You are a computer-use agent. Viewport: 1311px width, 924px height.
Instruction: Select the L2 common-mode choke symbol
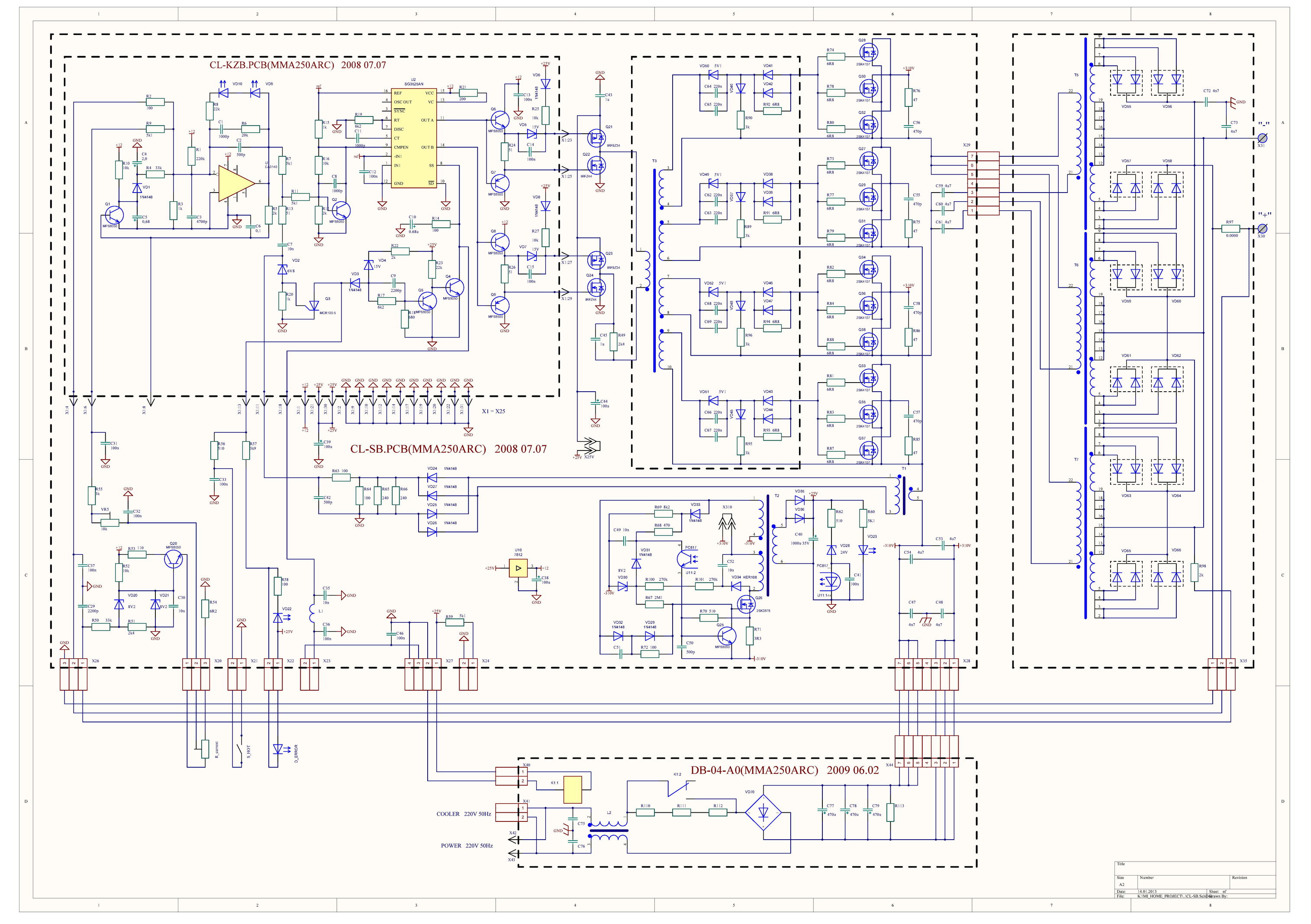[608, 831]
